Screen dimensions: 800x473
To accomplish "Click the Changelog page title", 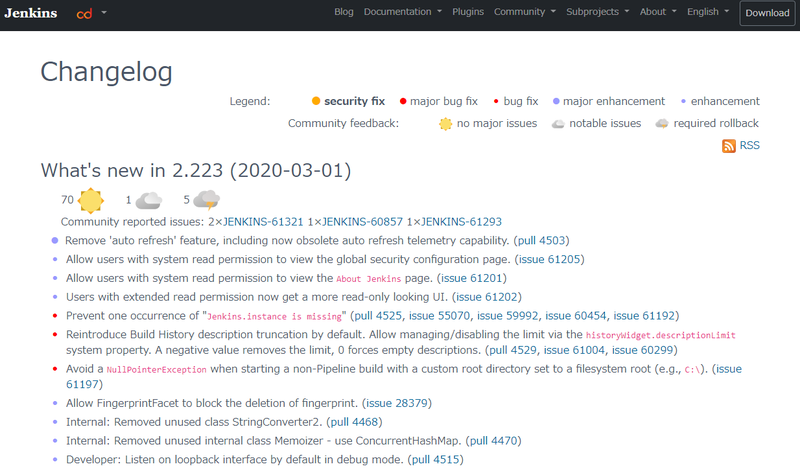I will (x=106, y=72).
